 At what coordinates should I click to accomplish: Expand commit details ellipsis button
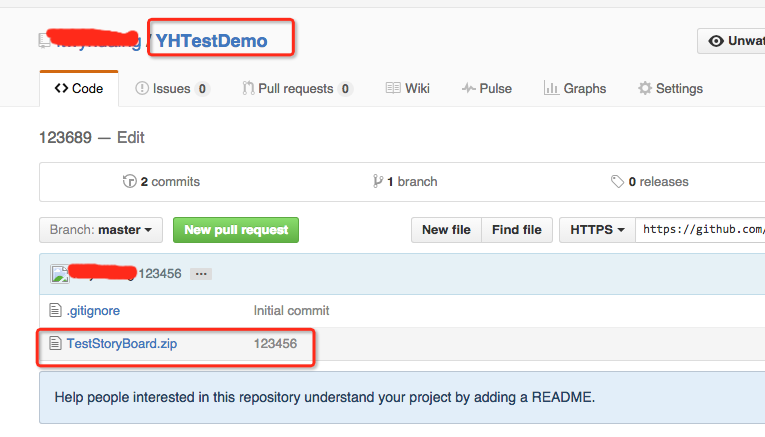(x=201, y=274)
